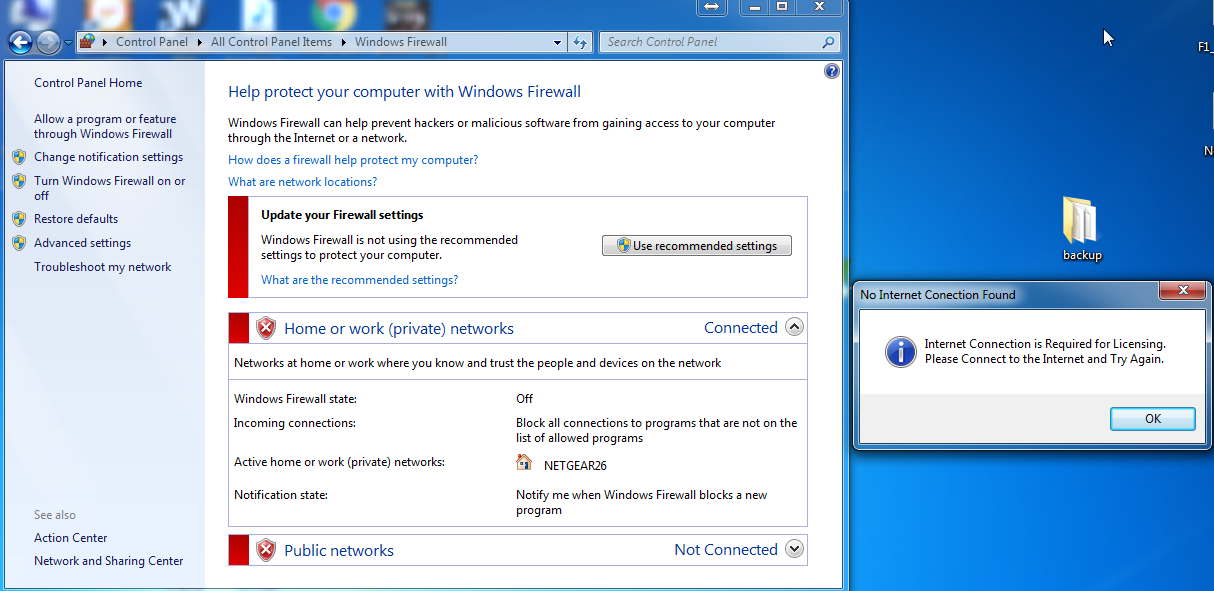Click the Off value for Windows Firewall state
The image size is (1214, 591).
[525, 399]
